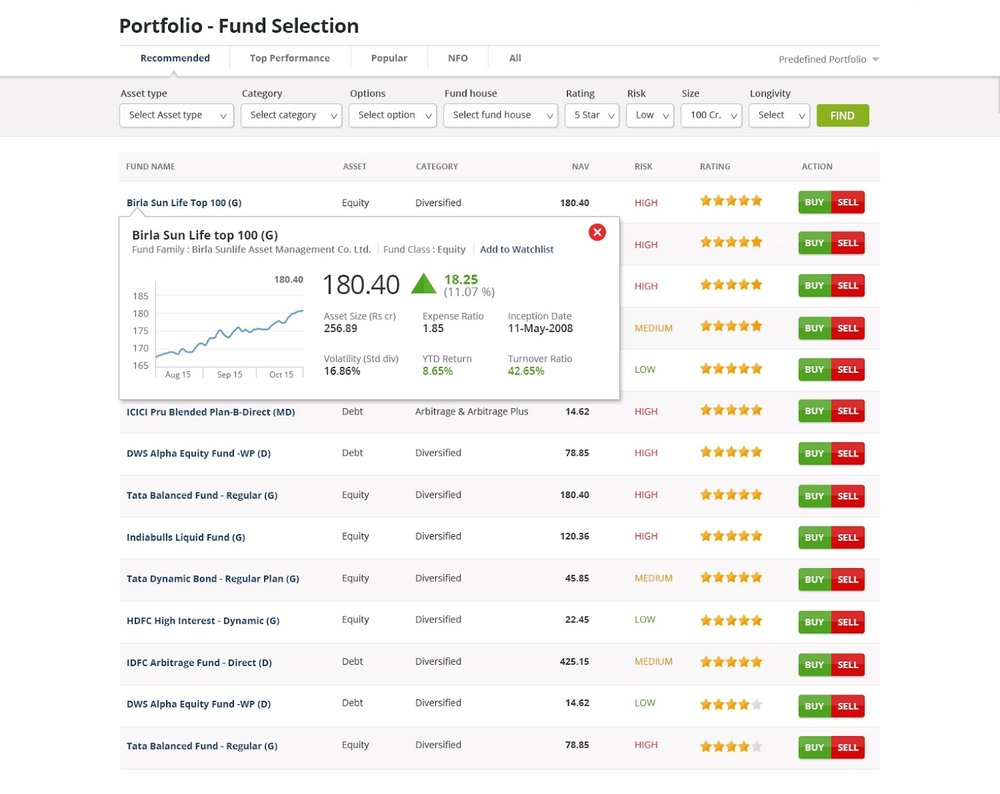The image size is (1000, 794).
Task: Buy Tata Dynamic Bond - Regular Plan (G)
Action: (x=814, y=580)
